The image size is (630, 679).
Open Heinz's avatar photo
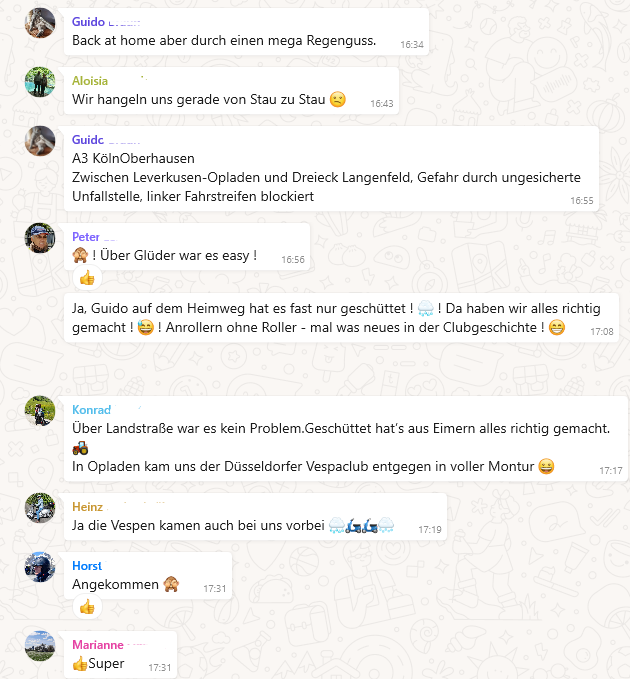click(x=40, y=508)
